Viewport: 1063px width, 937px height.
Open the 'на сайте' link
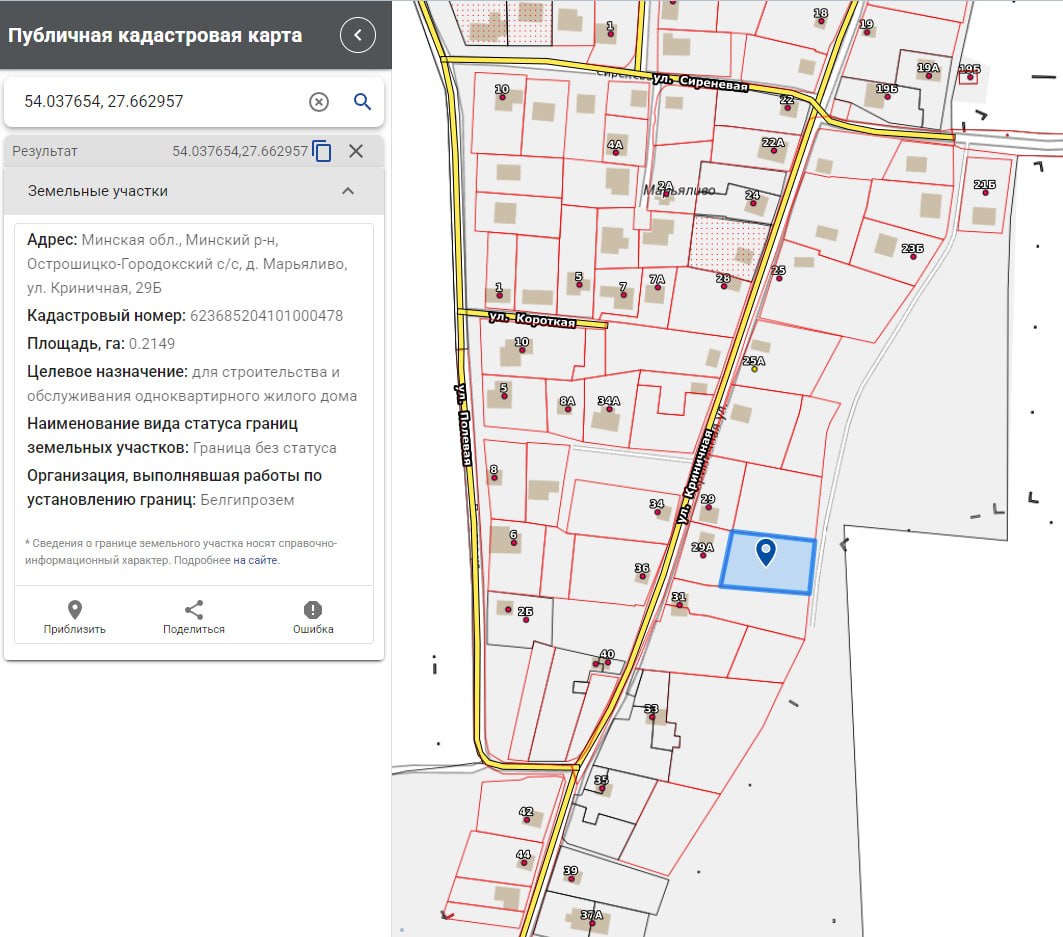coord(256,561)
